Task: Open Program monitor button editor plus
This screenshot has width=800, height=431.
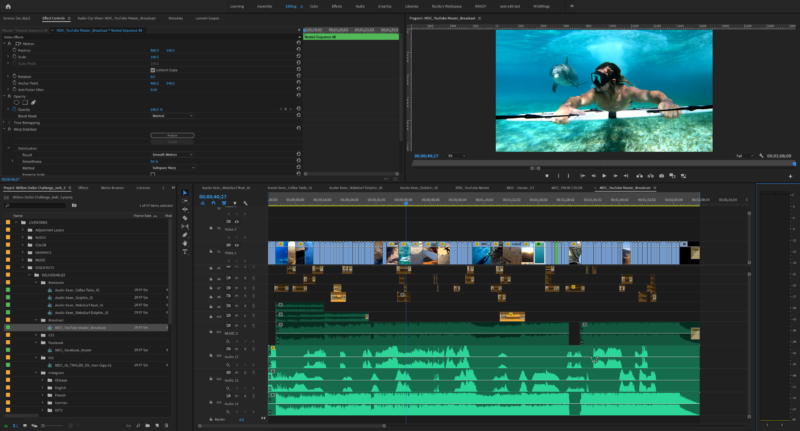Action: coord(790,176)
